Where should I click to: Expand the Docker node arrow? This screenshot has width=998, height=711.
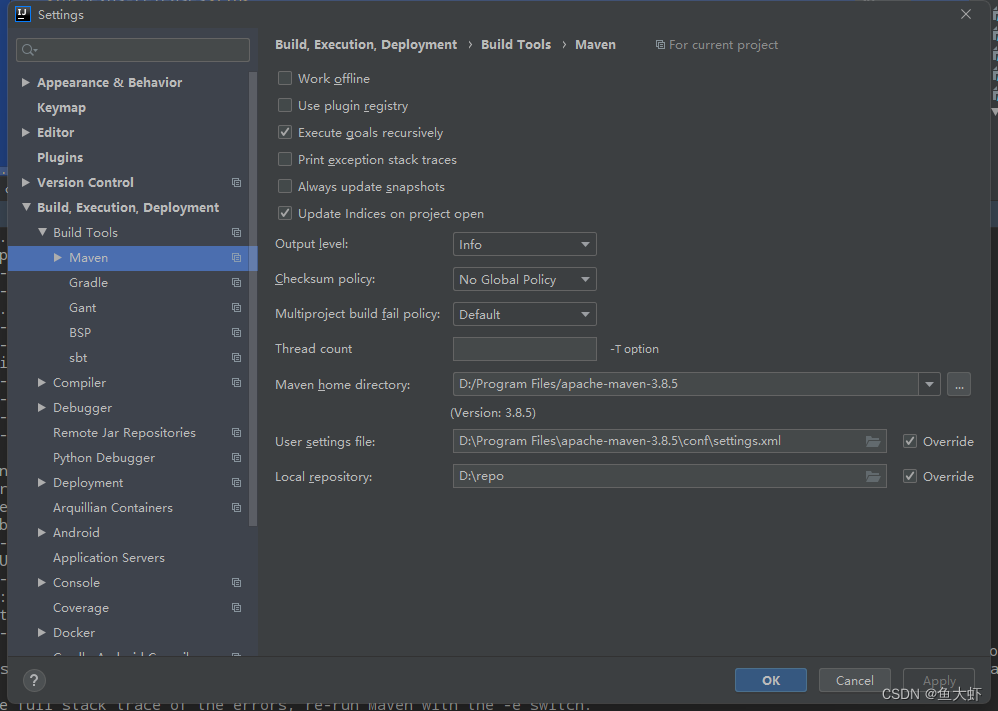pos(41,633)
